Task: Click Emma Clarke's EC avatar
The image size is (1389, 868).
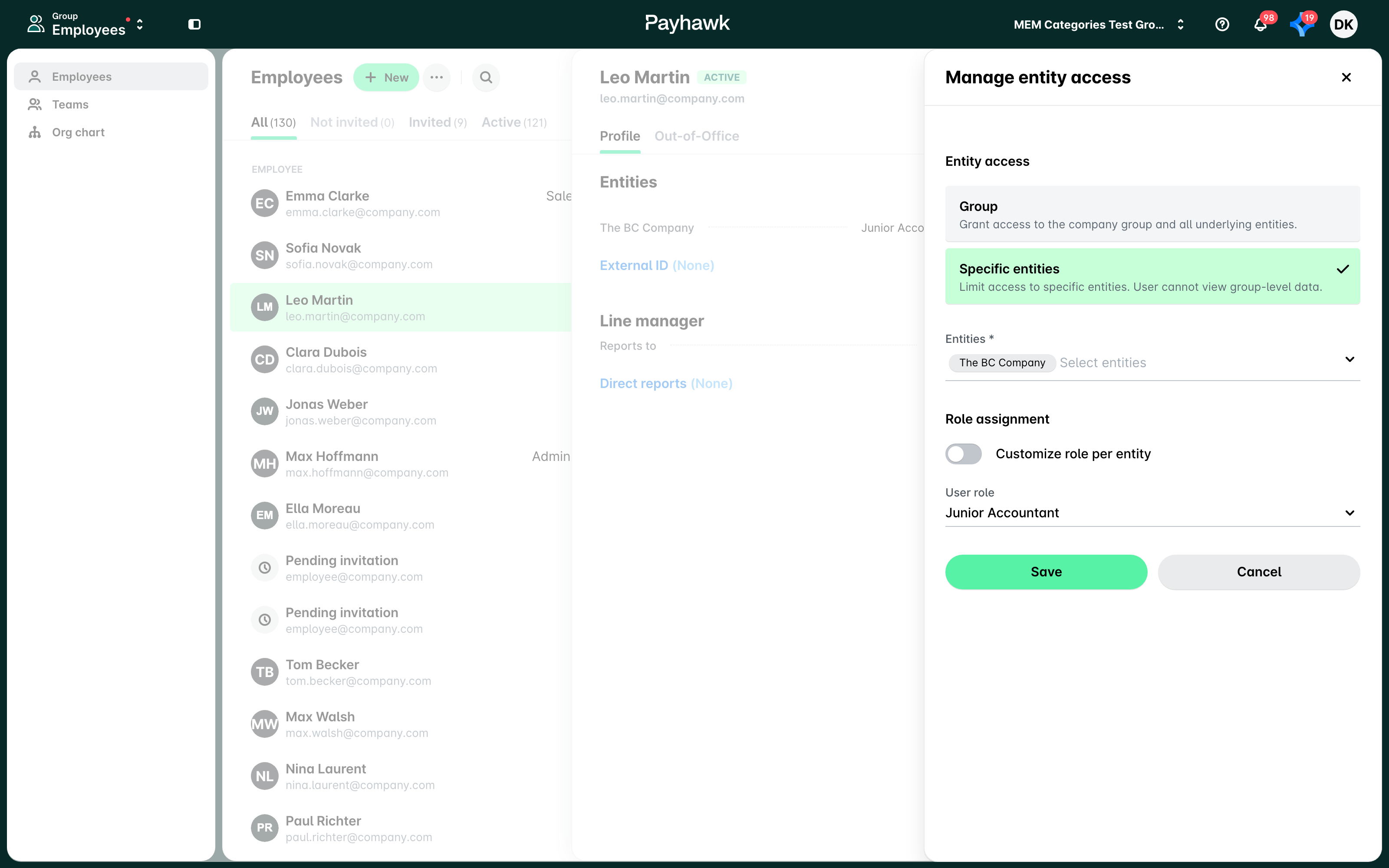Action: tap(265, 203)
